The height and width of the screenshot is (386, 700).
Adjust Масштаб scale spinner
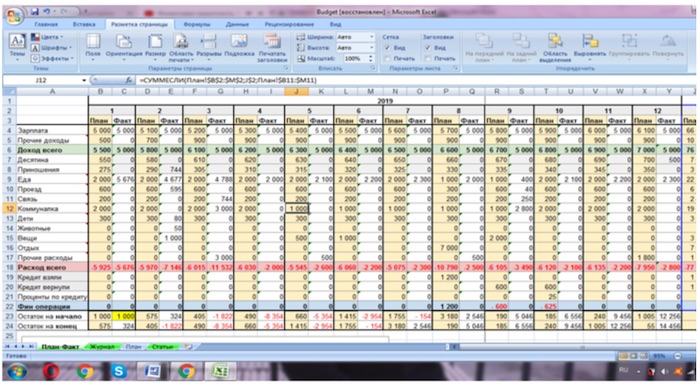point(371,58)
